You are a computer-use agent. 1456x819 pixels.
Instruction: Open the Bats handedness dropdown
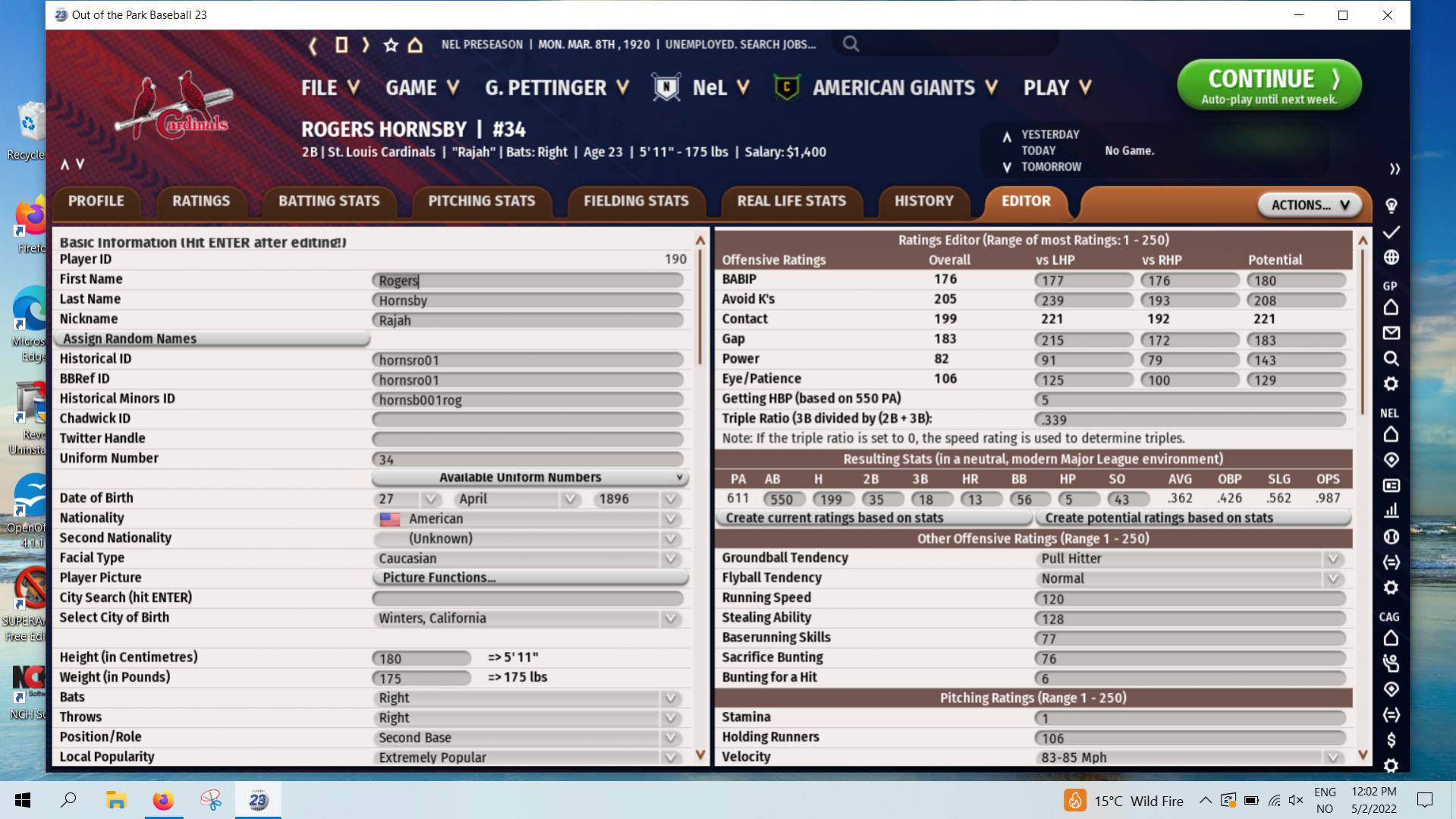coord(670,698)
